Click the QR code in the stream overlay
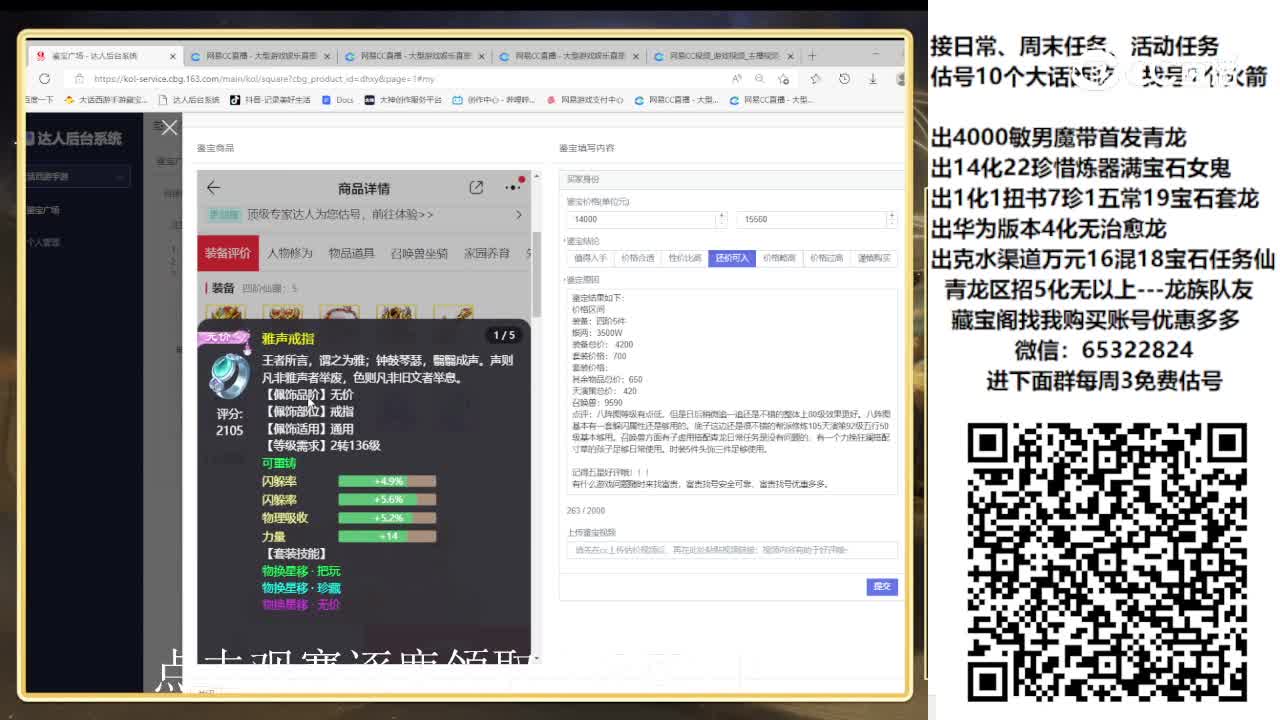The width and height of the screenshot is (1280, 720). coord(1107,562)
